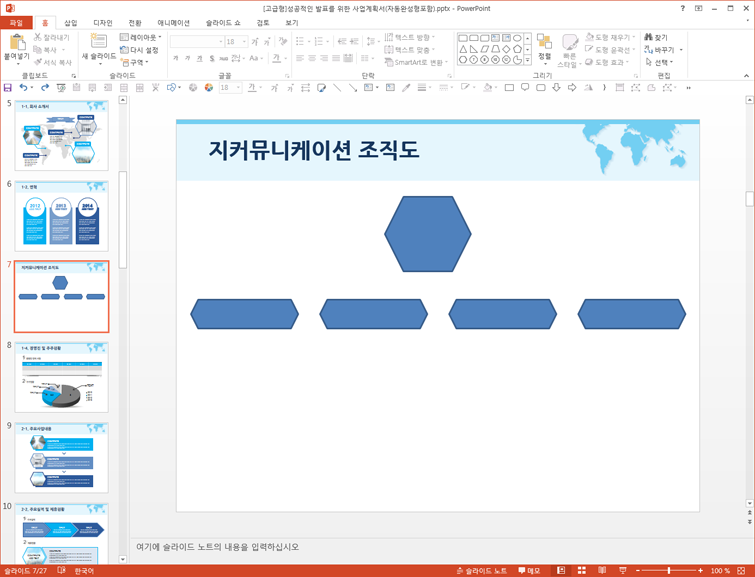Screen dimensions: 755x577
Task: Open the Shape Fill (도형 채우기) dropdown
Action: coord(611,37)
